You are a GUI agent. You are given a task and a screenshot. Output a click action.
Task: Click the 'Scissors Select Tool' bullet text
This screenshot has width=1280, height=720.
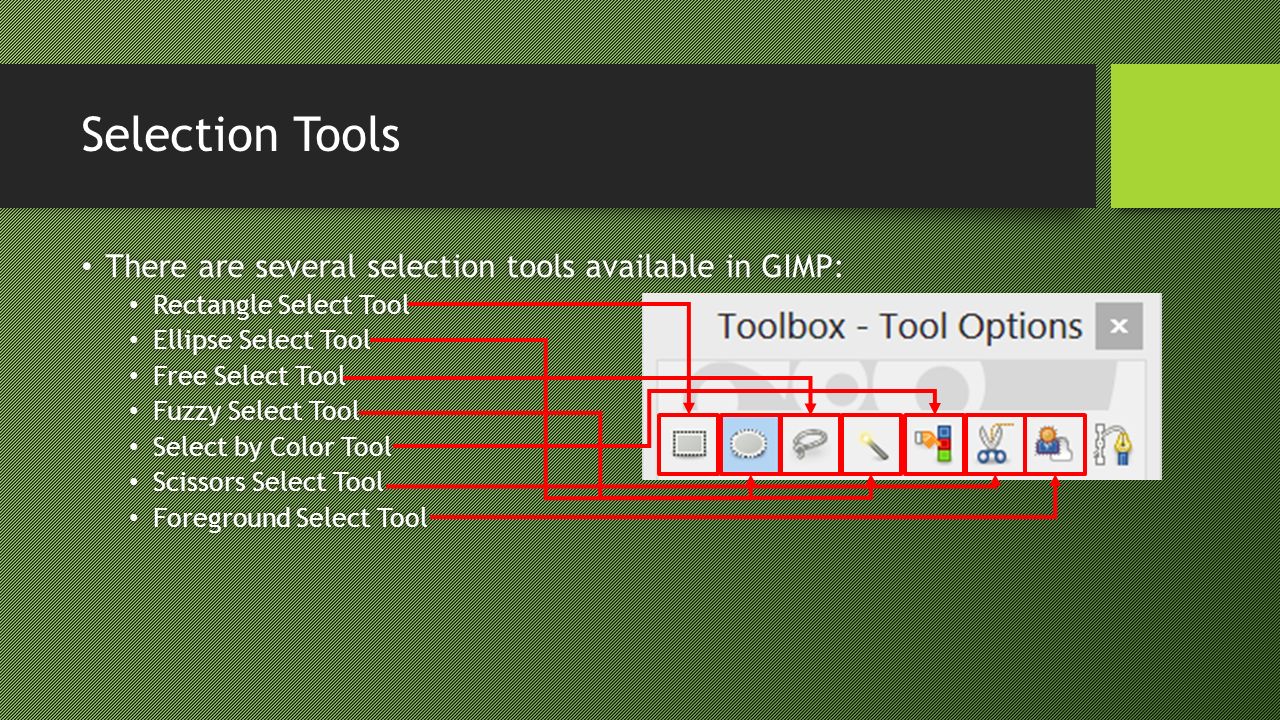point(268,482)
